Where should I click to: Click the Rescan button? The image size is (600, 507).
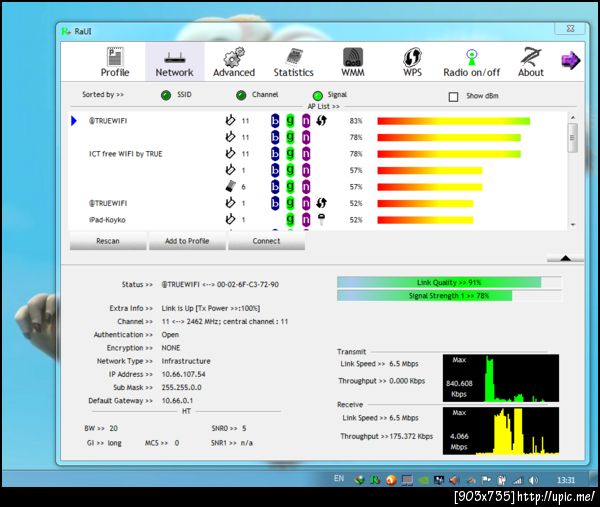click(x=108, y=241)
